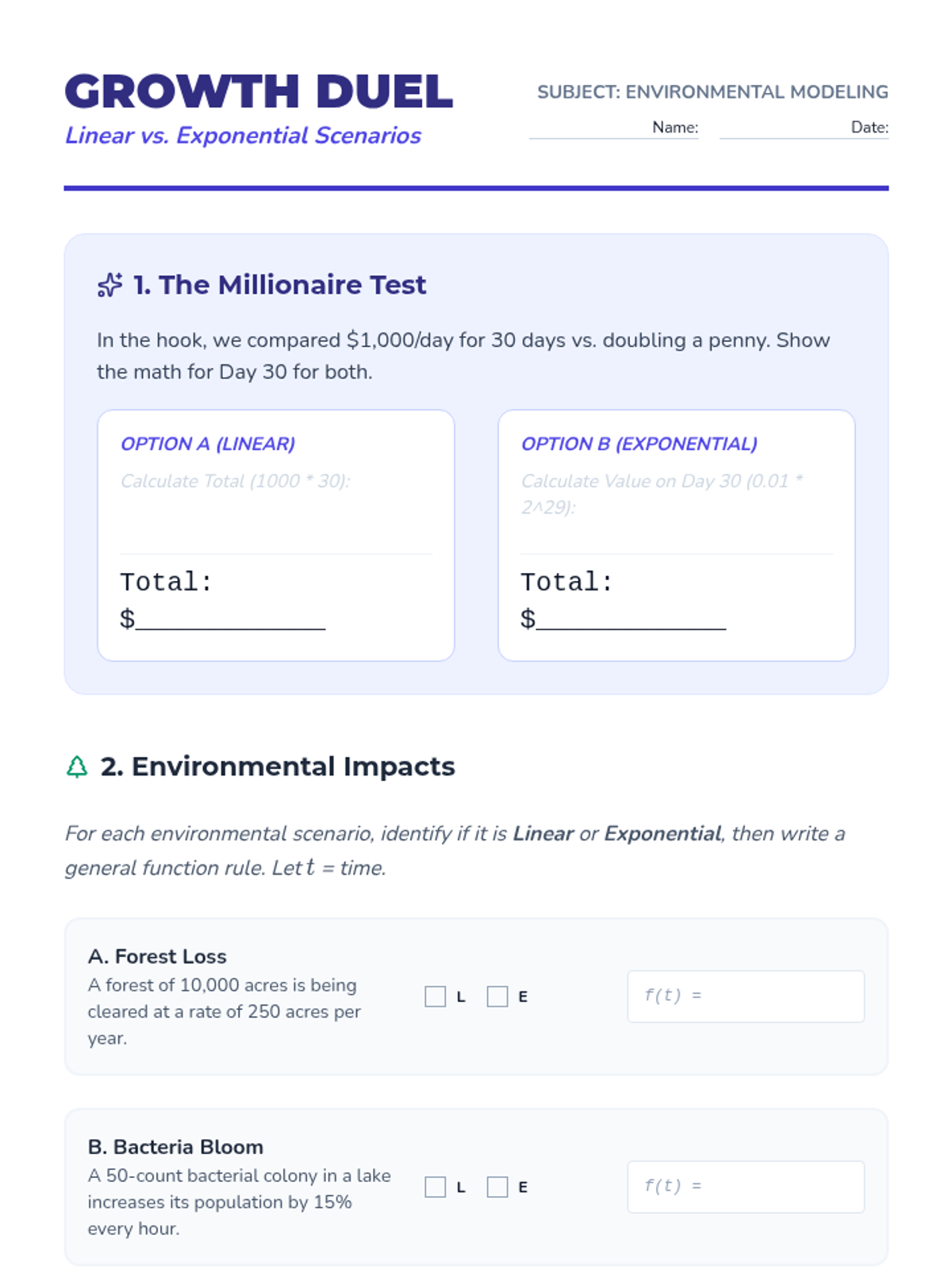The width and height of the screenshot is (952, 1270).
Task: Click the Linear vs. Exponential Scenarios subtitle
Action: [x=243, y=136]
